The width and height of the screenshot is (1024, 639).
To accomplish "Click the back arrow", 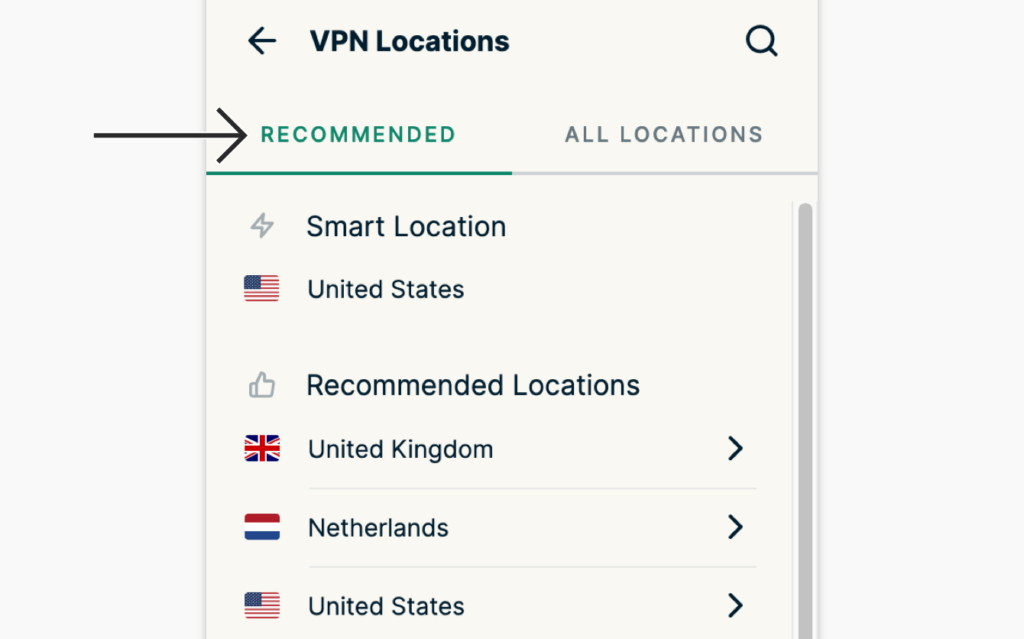I will point(261,41).
